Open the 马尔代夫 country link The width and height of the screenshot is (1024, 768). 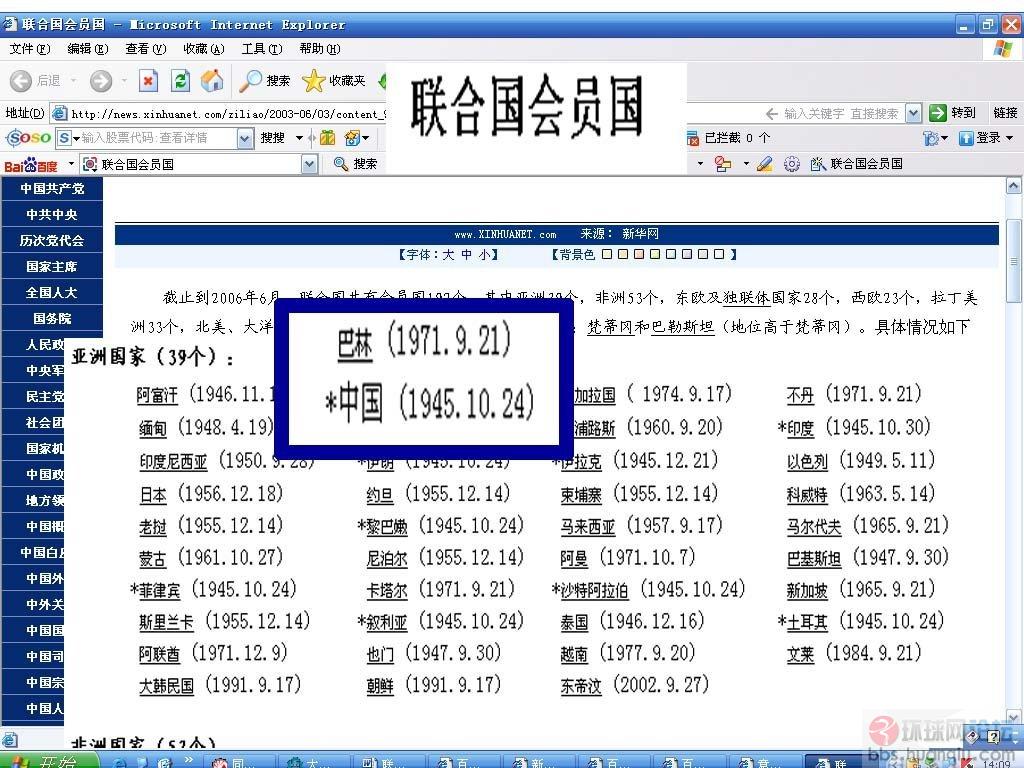tap(814, 526)
